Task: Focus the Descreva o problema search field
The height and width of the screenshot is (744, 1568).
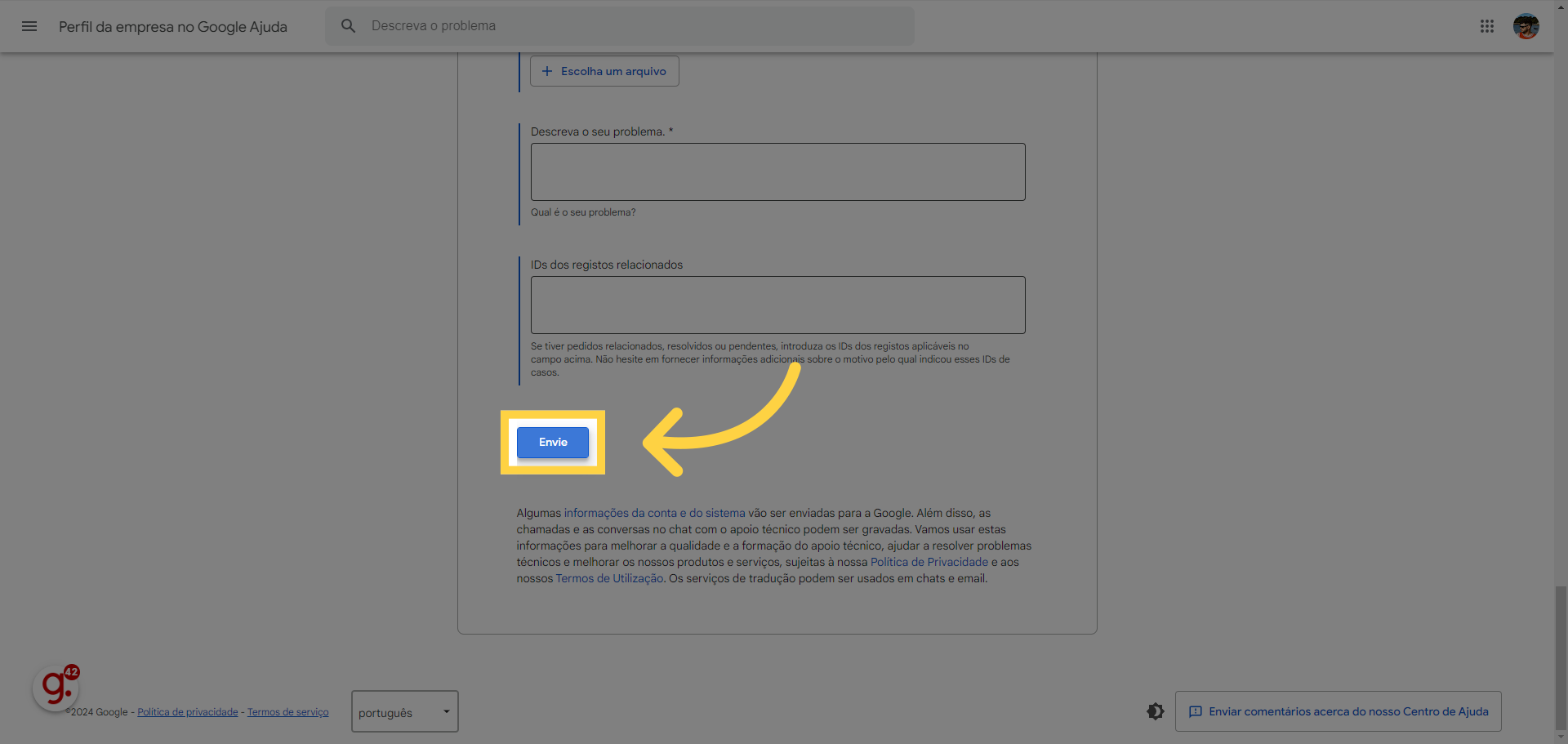Action: (620, 26)
